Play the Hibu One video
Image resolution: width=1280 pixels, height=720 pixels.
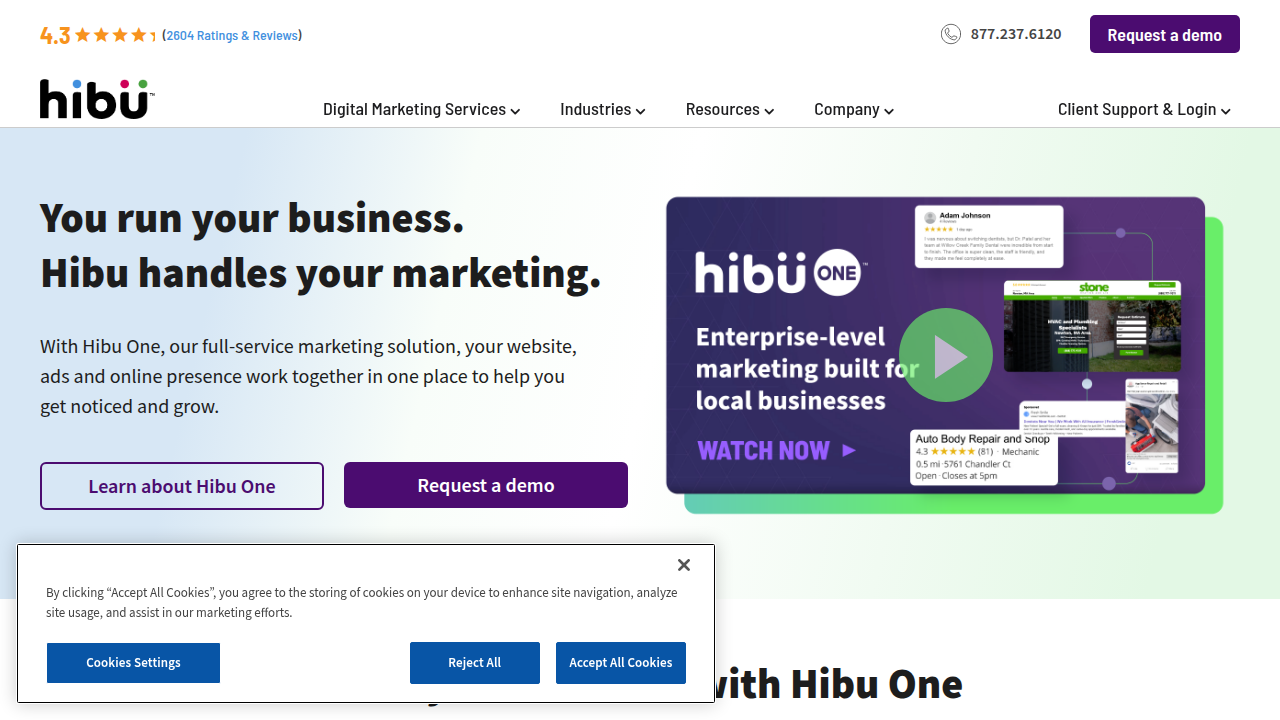click(945, 355)
